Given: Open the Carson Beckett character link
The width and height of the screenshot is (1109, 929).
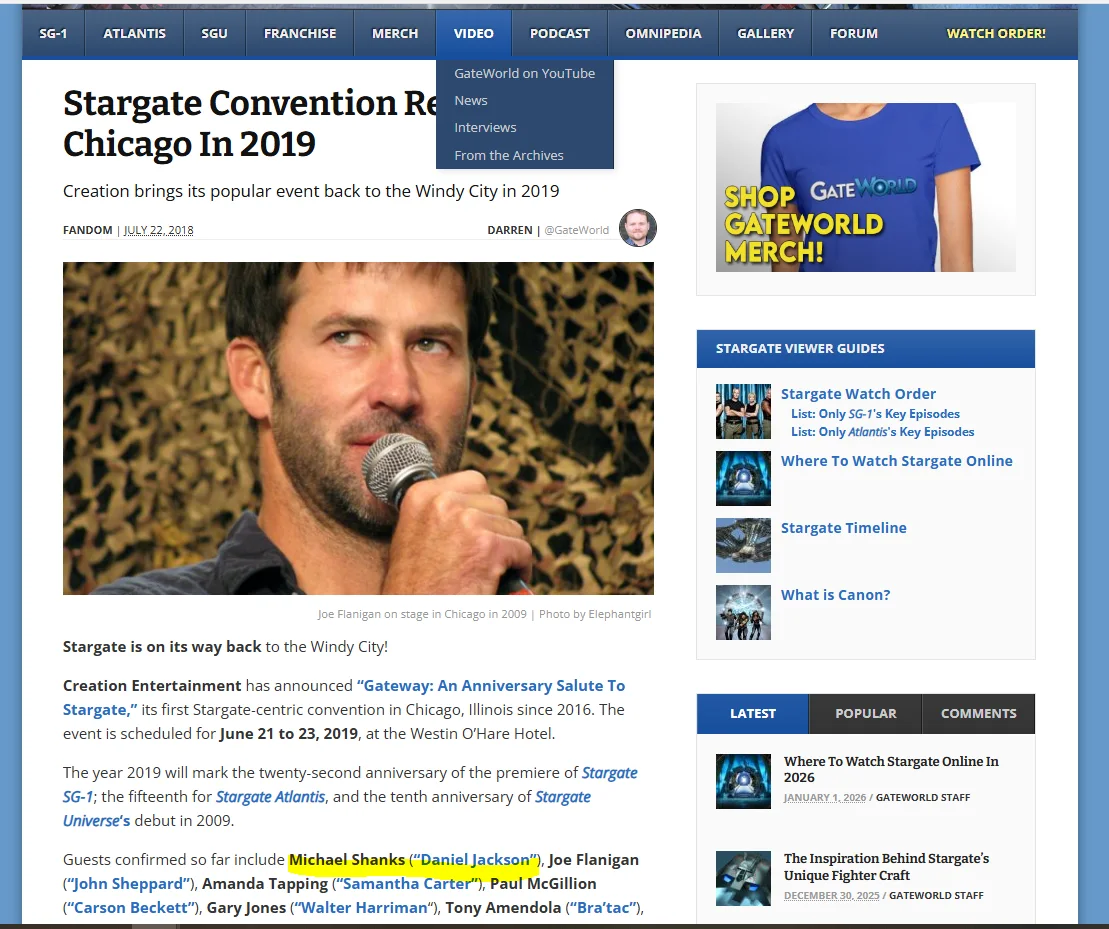Looking at the screenshot, I should (x=131, y=908).
